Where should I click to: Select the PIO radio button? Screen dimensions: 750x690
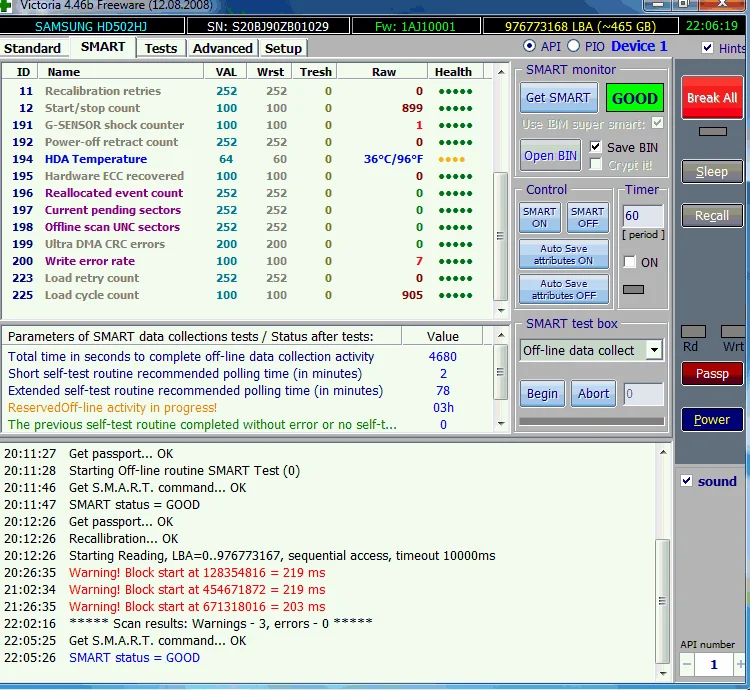click(573, 46)
